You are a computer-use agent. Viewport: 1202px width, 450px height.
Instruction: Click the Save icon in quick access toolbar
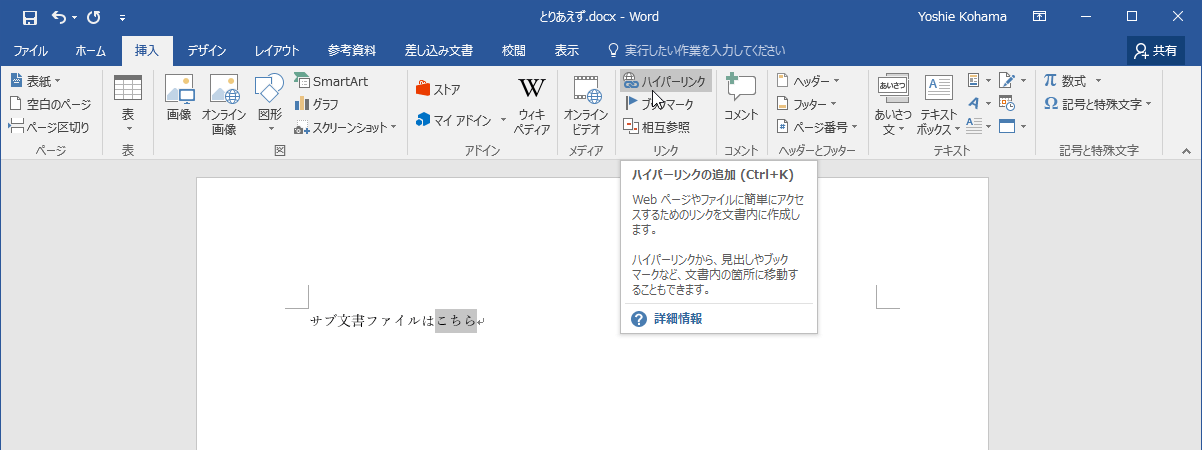[x=30, y=17]
